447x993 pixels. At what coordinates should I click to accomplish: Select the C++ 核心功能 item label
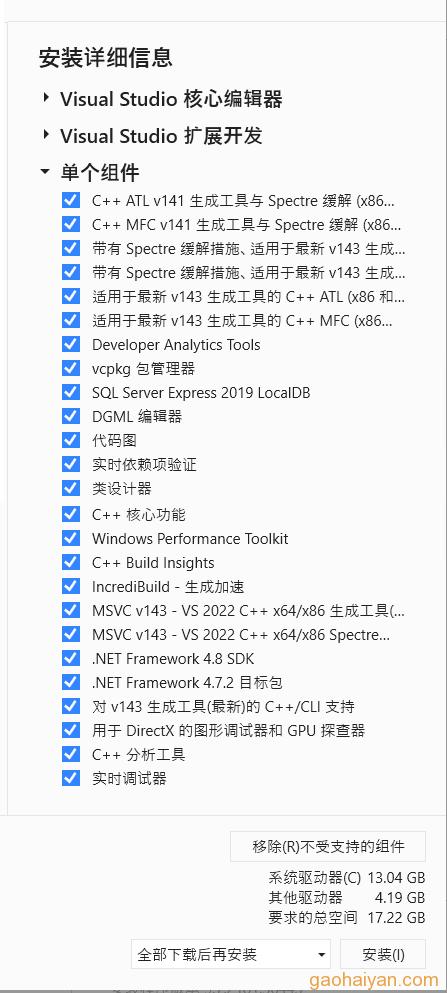click(139, 514)
